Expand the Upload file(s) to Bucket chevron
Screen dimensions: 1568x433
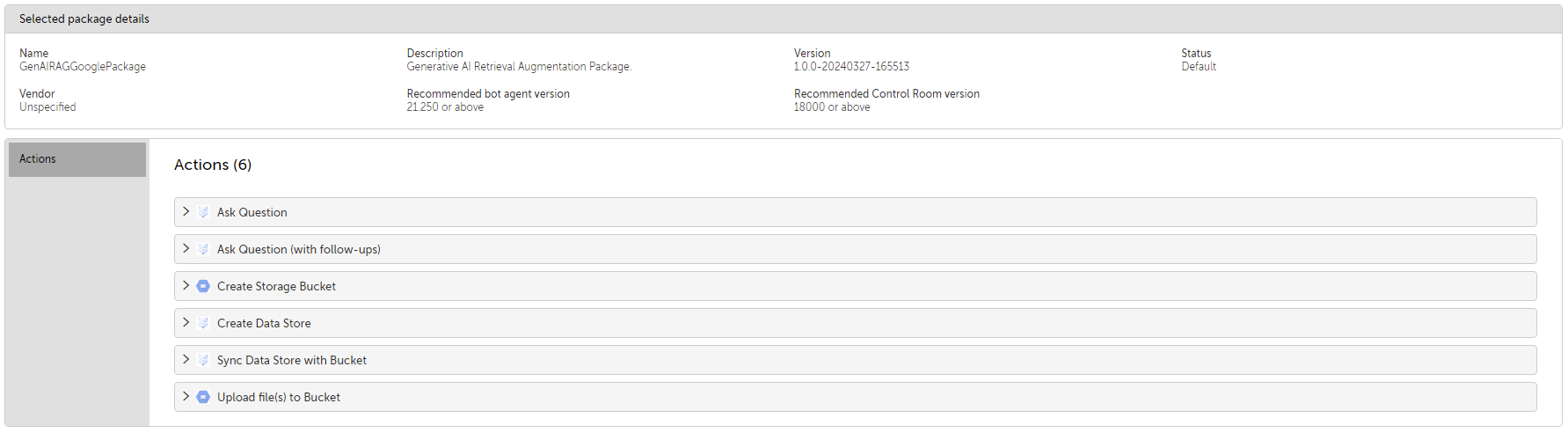pyautogui.click(x=186, y=397)
